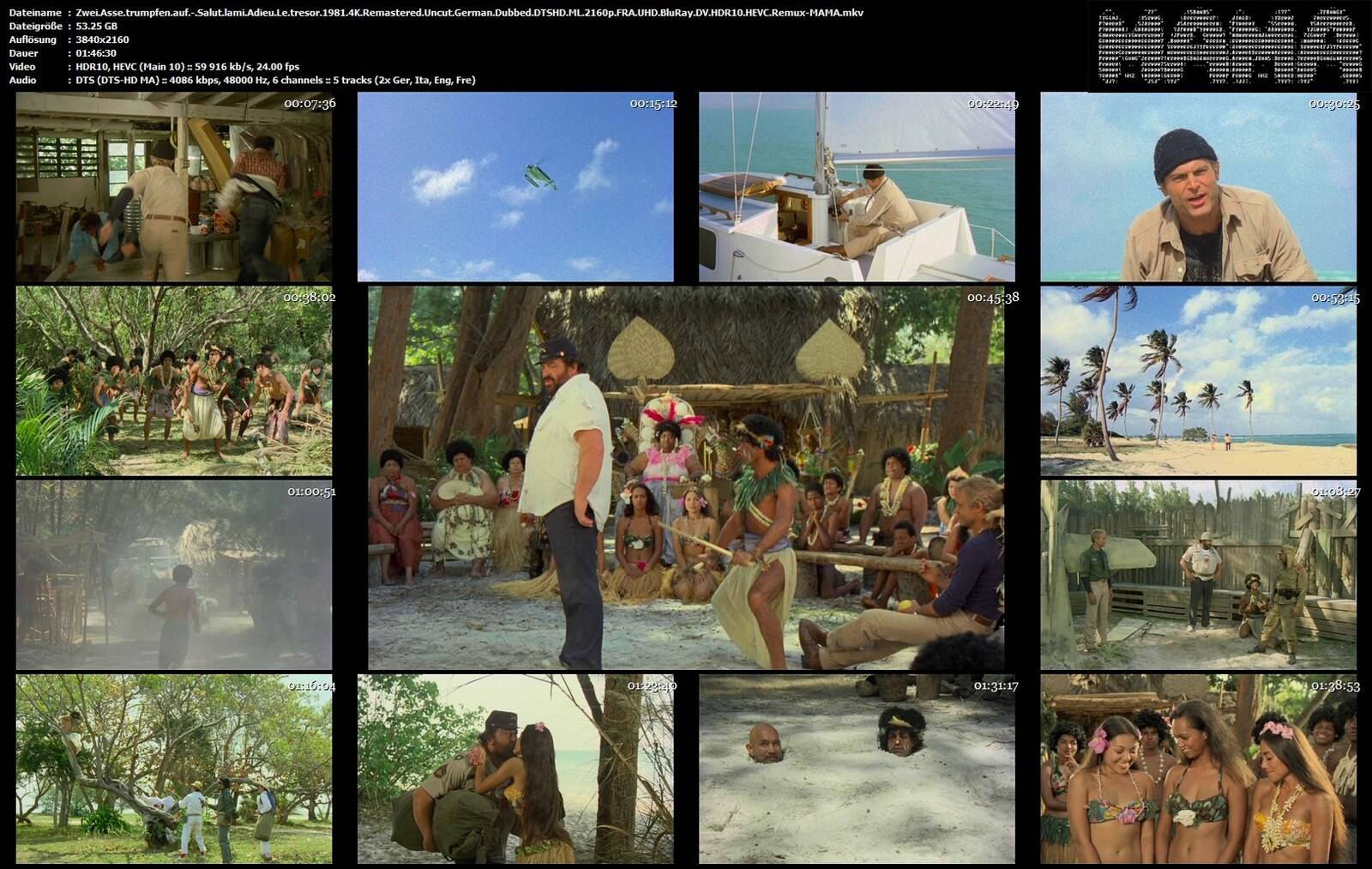Image resolution: width=1372 pixels, height=869 pixels.
Task: Click the Dateigröße label
Action: point(35,26)
